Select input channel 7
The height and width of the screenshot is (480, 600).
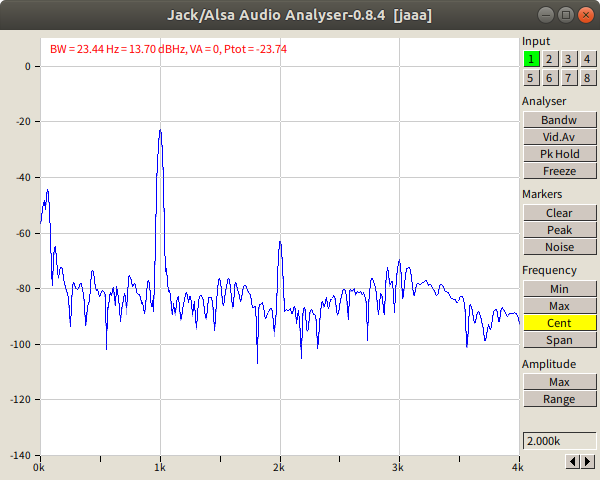point(569,78)
